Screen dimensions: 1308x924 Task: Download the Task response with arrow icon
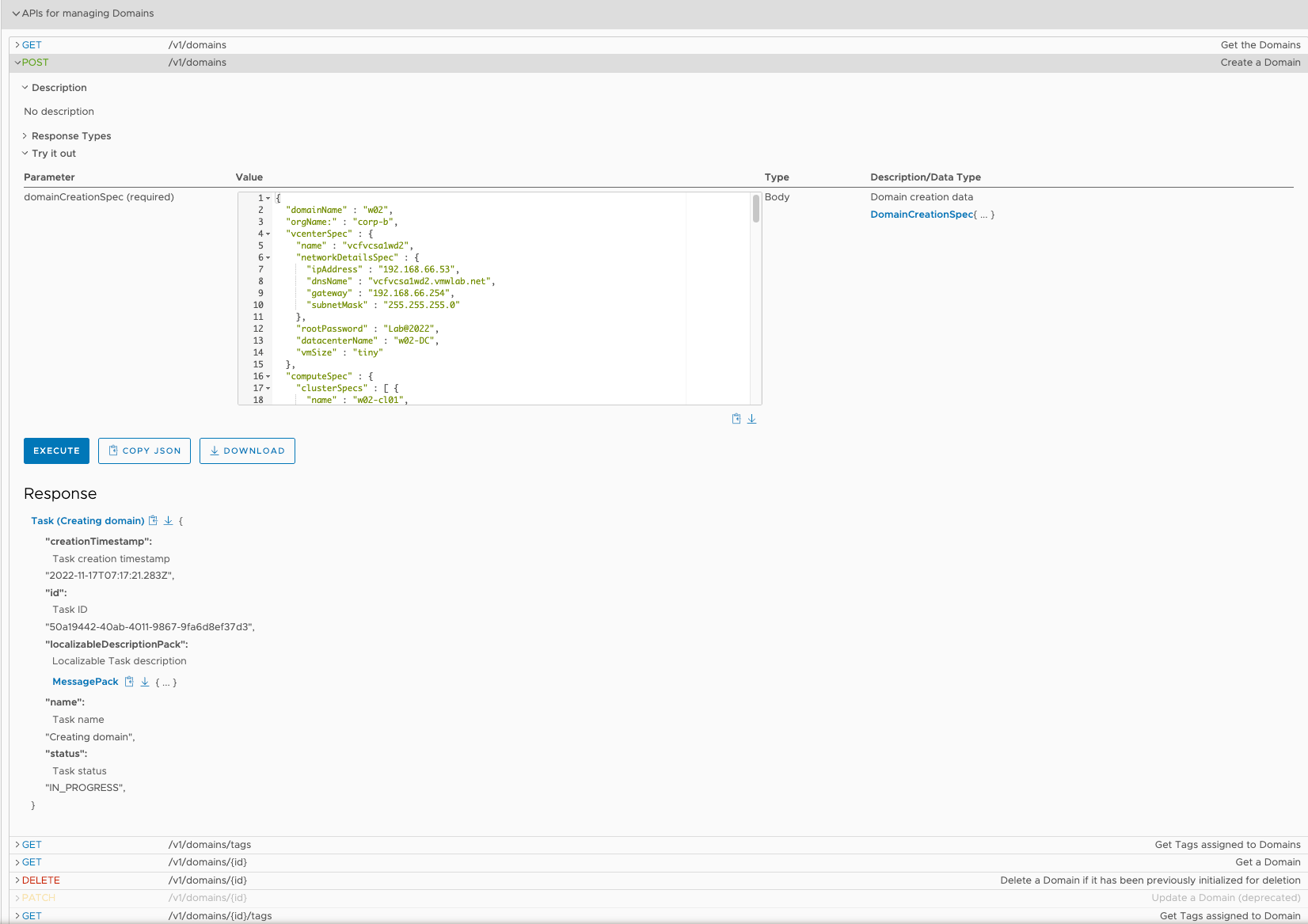[x=169, y=521]
